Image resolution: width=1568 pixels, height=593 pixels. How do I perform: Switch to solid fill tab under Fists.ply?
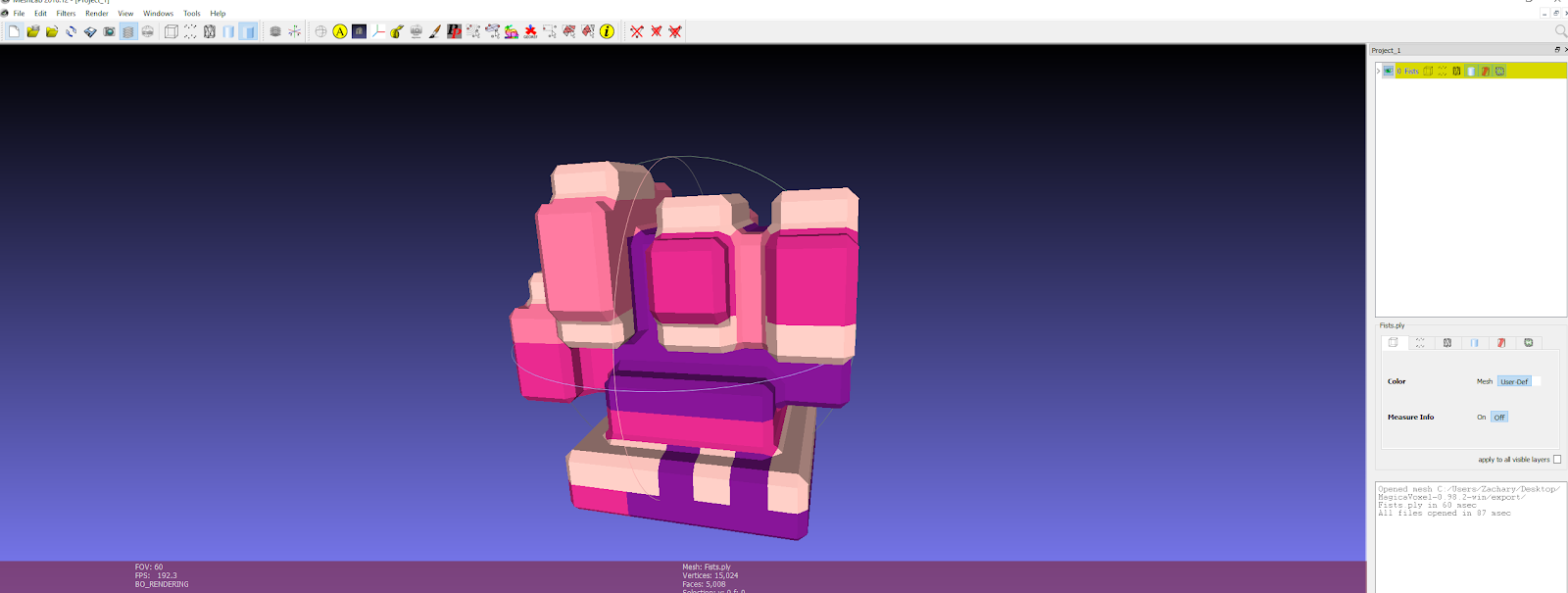point(1474,342)
